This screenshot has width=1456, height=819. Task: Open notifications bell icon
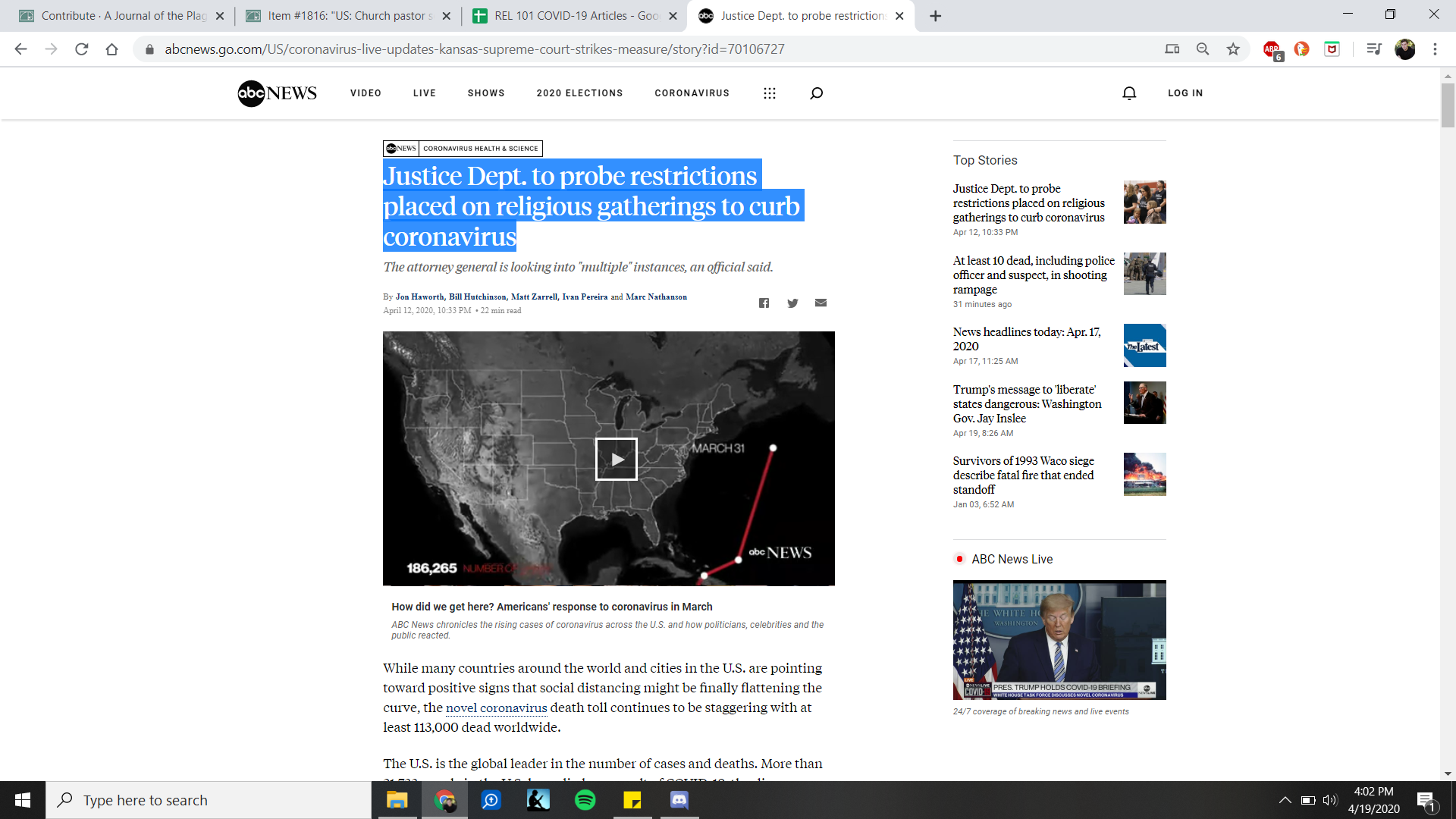[1129, 93]
